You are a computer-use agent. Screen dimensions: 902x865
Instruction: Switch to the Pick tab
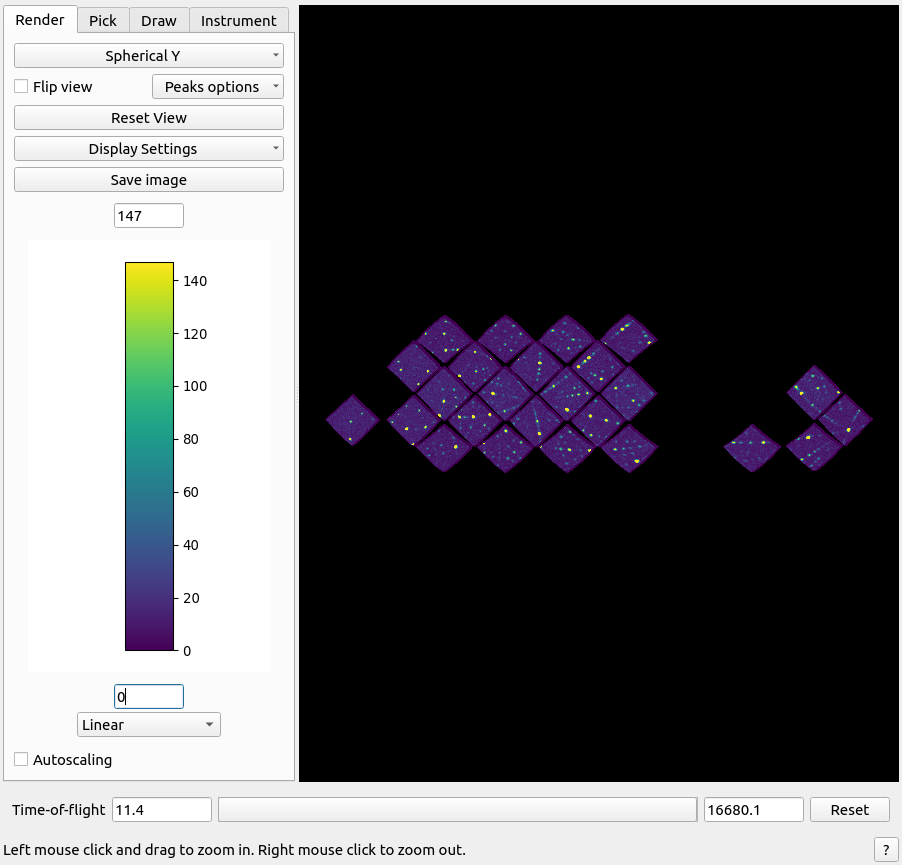coord(103,20)
